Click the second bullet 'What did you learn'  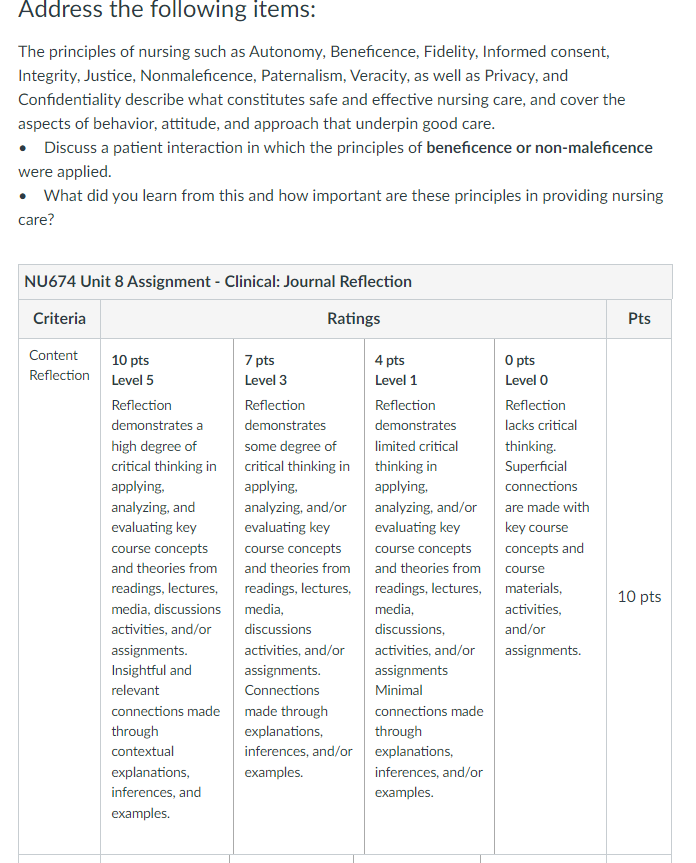341,207
